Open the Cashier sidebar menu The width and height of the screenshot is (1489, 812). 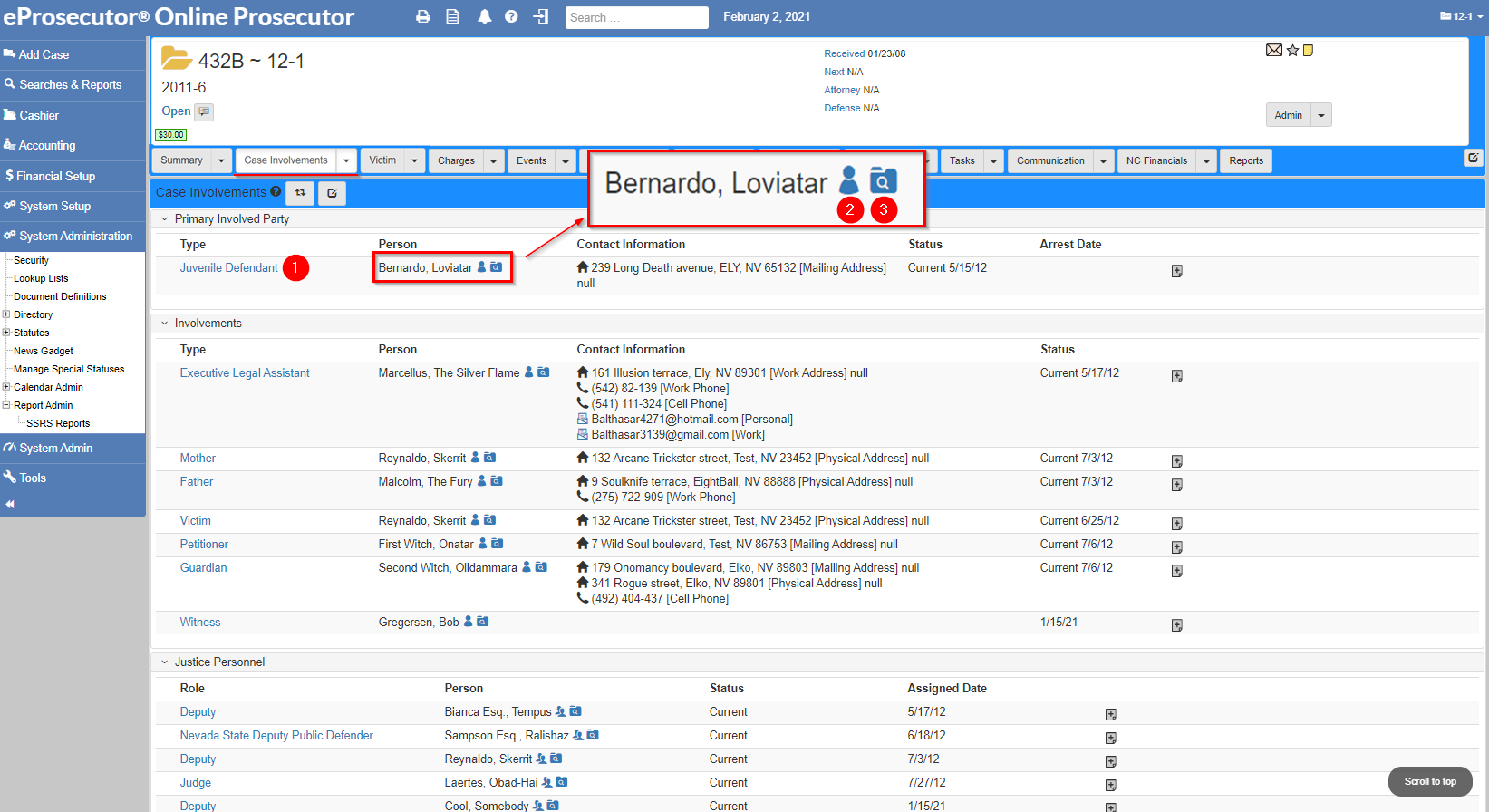click(73, 115)
